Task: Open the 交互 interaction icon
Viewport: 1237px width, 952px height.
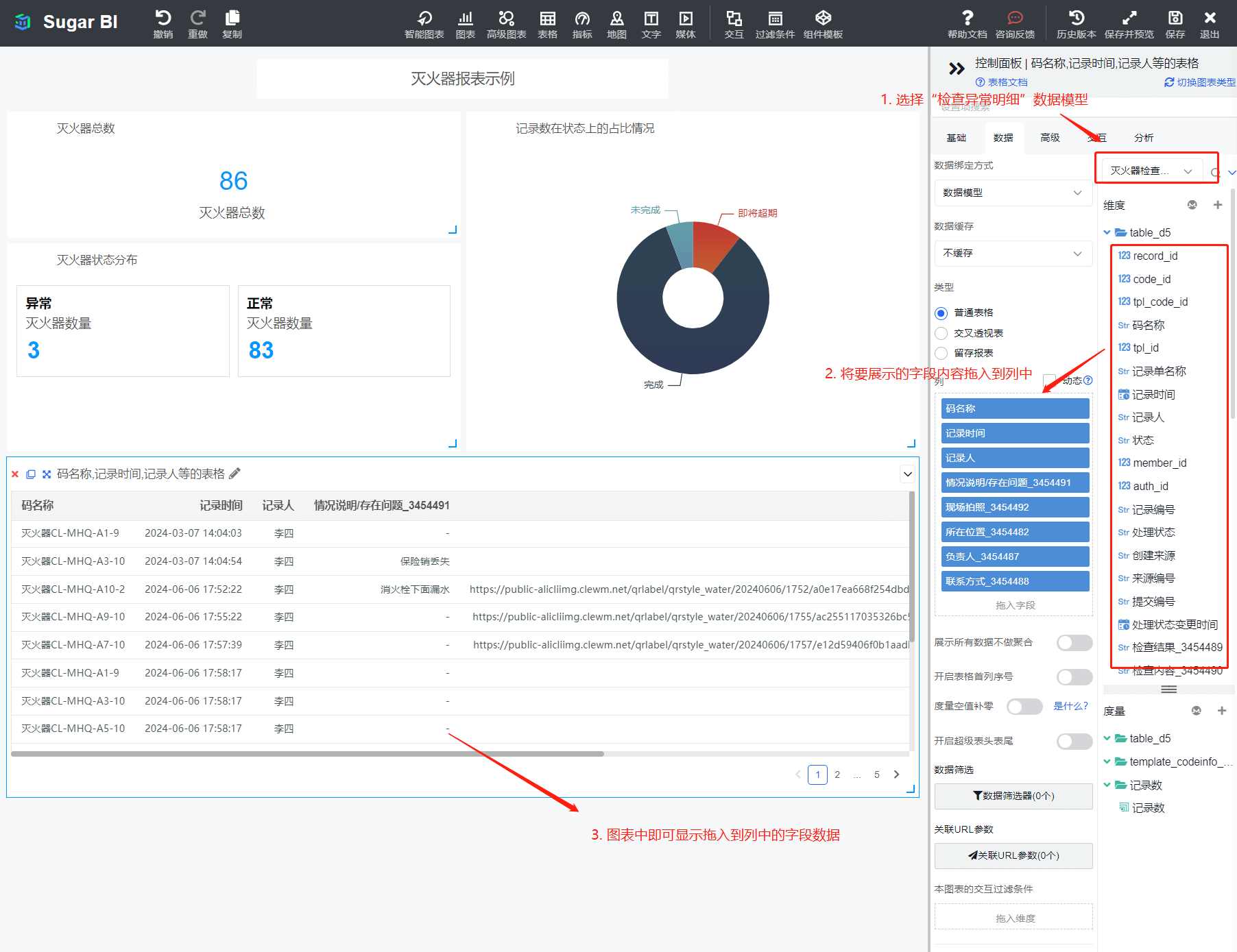Action: (x=734, y=18)
